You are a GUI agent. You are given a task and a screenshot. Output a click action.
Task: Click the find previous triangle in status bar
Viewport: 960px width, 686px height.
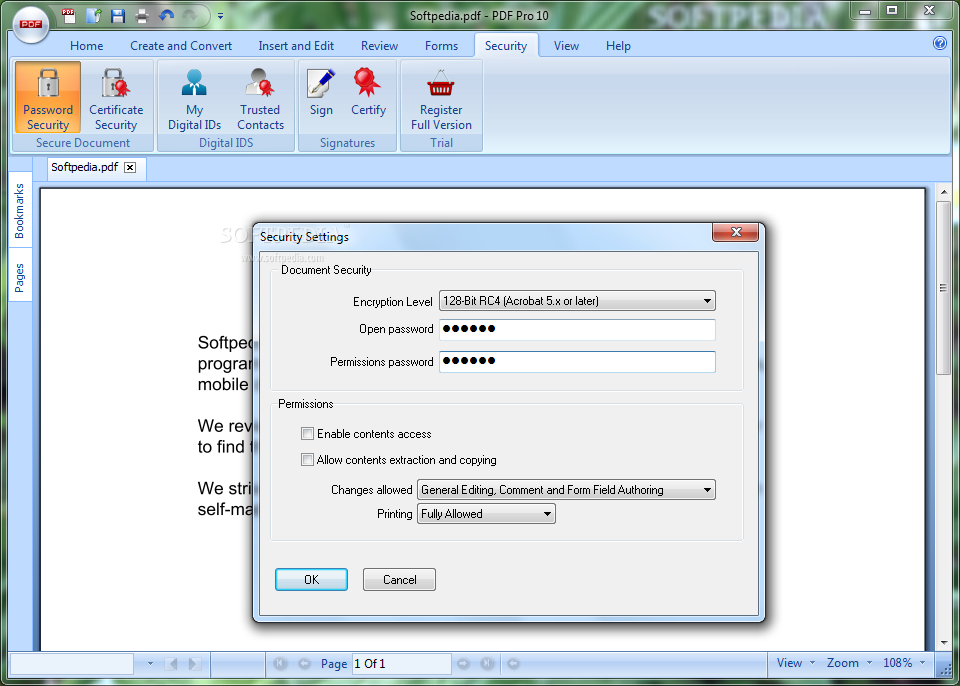point(171,663)
